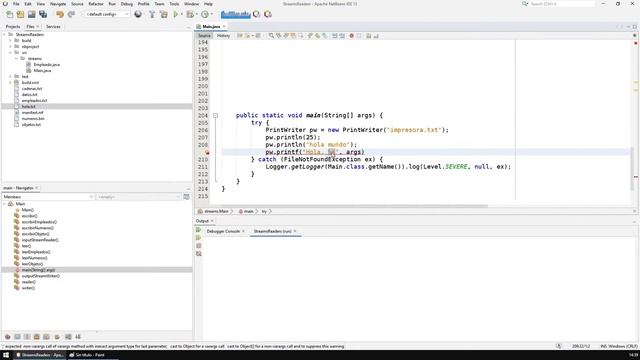Click the Profile Project clock icon

205,14
